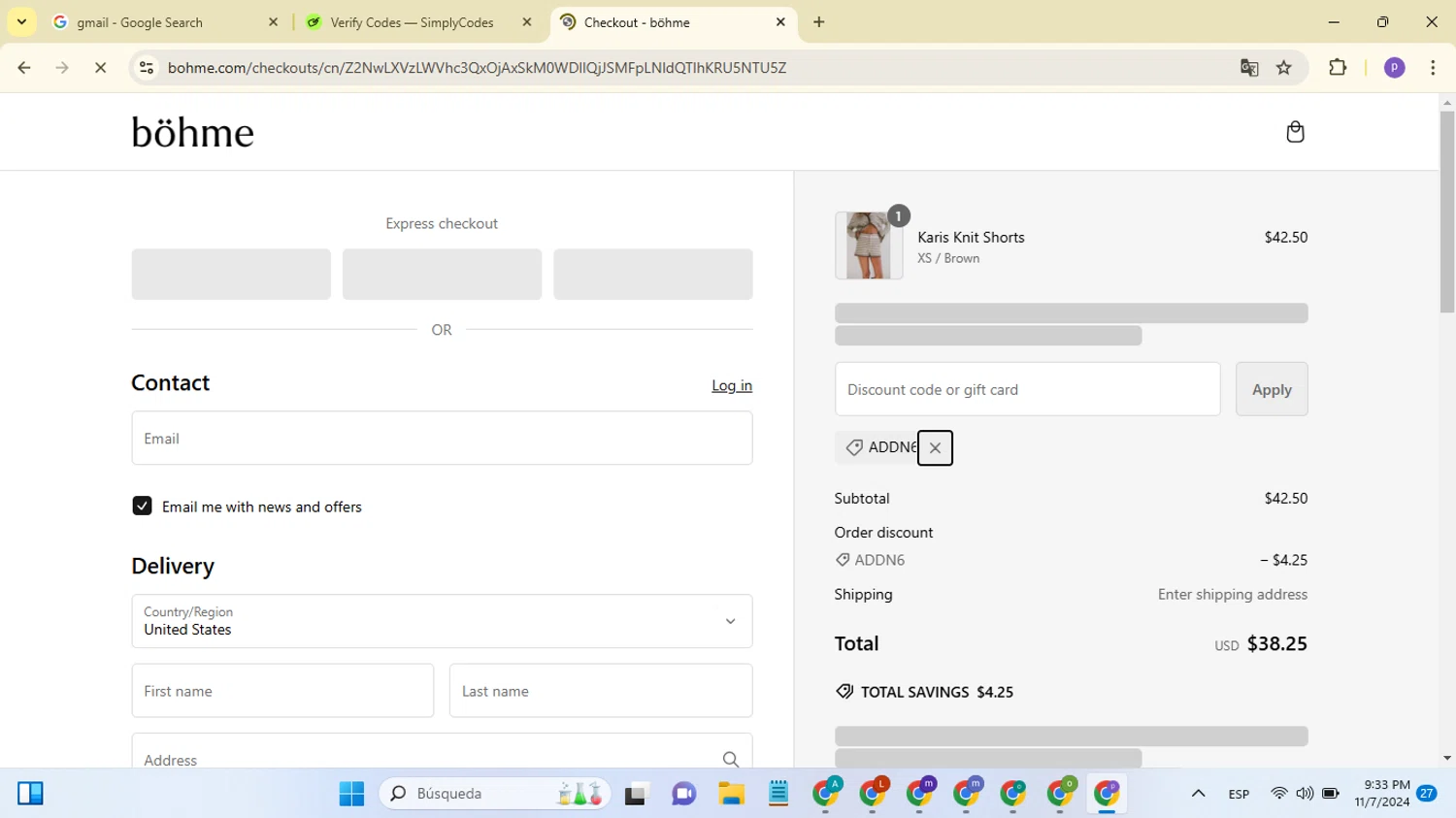The image size is (1456, 818).
Task: Stop loading the page
Action: coord(100,68)
